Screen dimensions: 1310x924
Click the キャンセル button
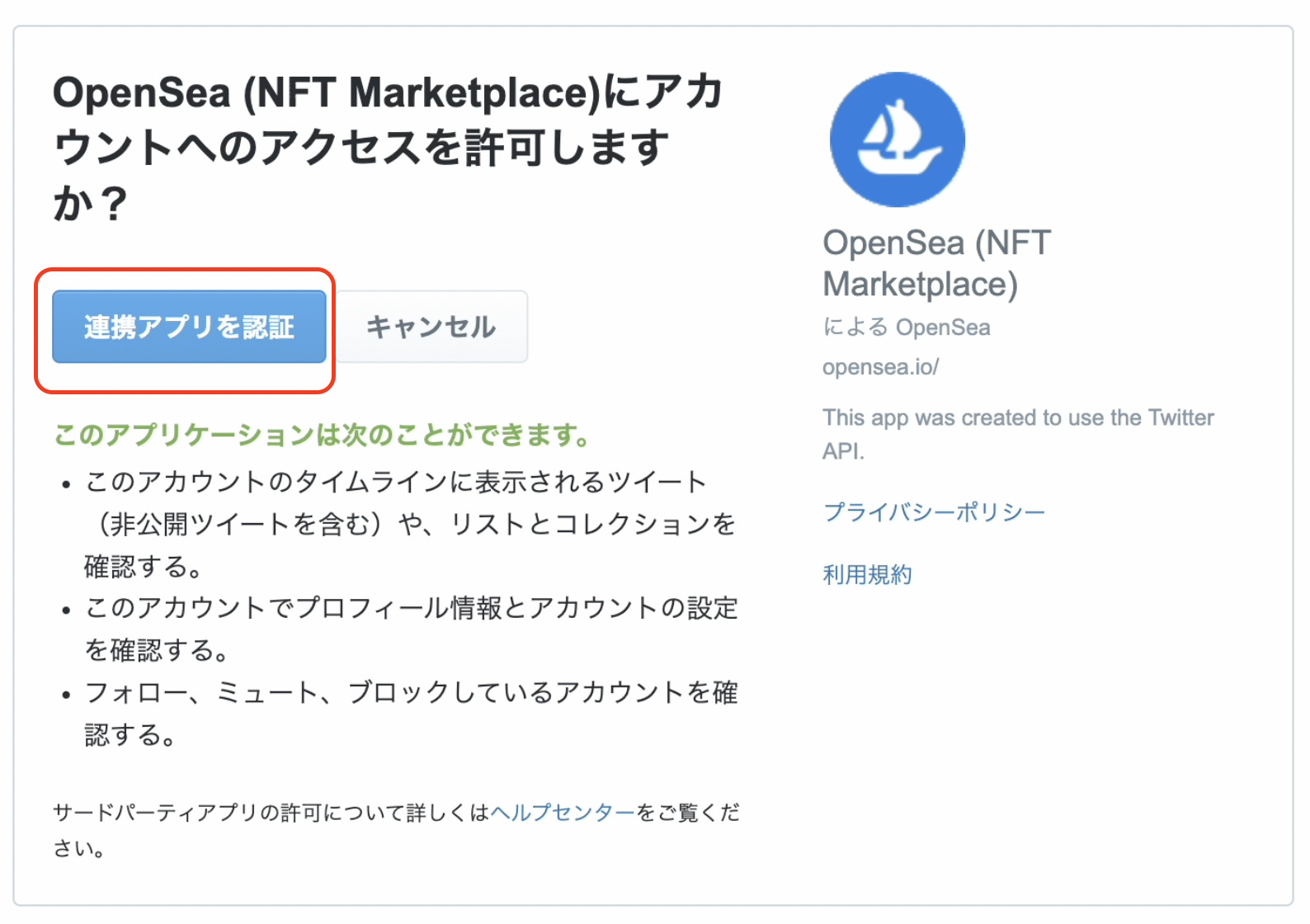(x=431, y=327)
